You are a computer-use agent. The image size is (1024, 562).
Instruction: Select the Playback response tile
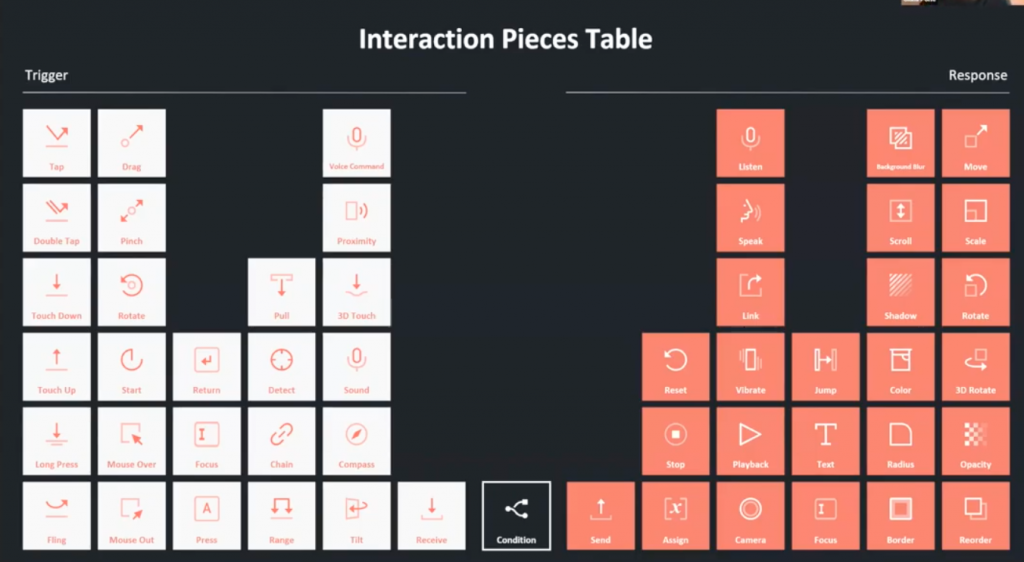coord(750,441)
